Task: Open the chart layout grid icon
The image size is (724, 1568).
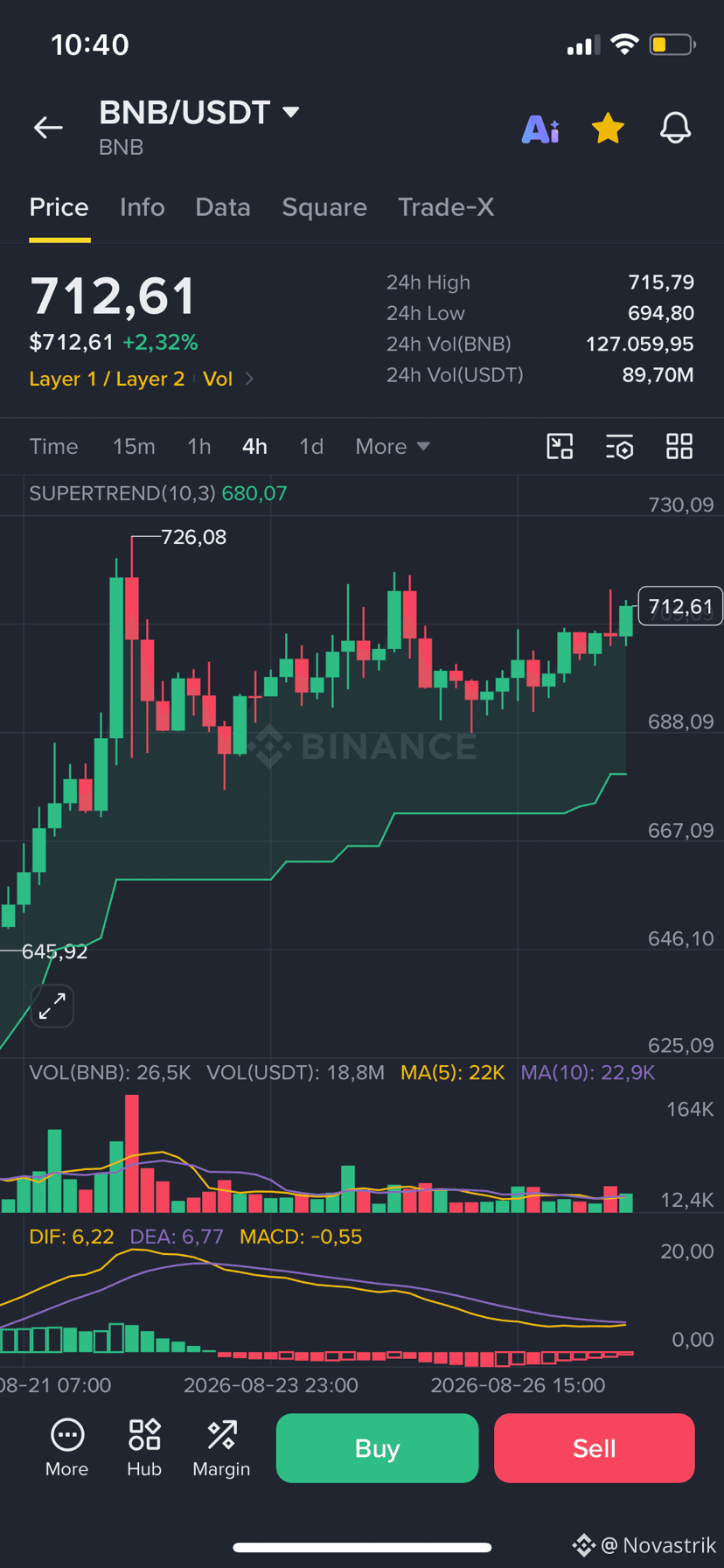Action: (x=679, y=447)
